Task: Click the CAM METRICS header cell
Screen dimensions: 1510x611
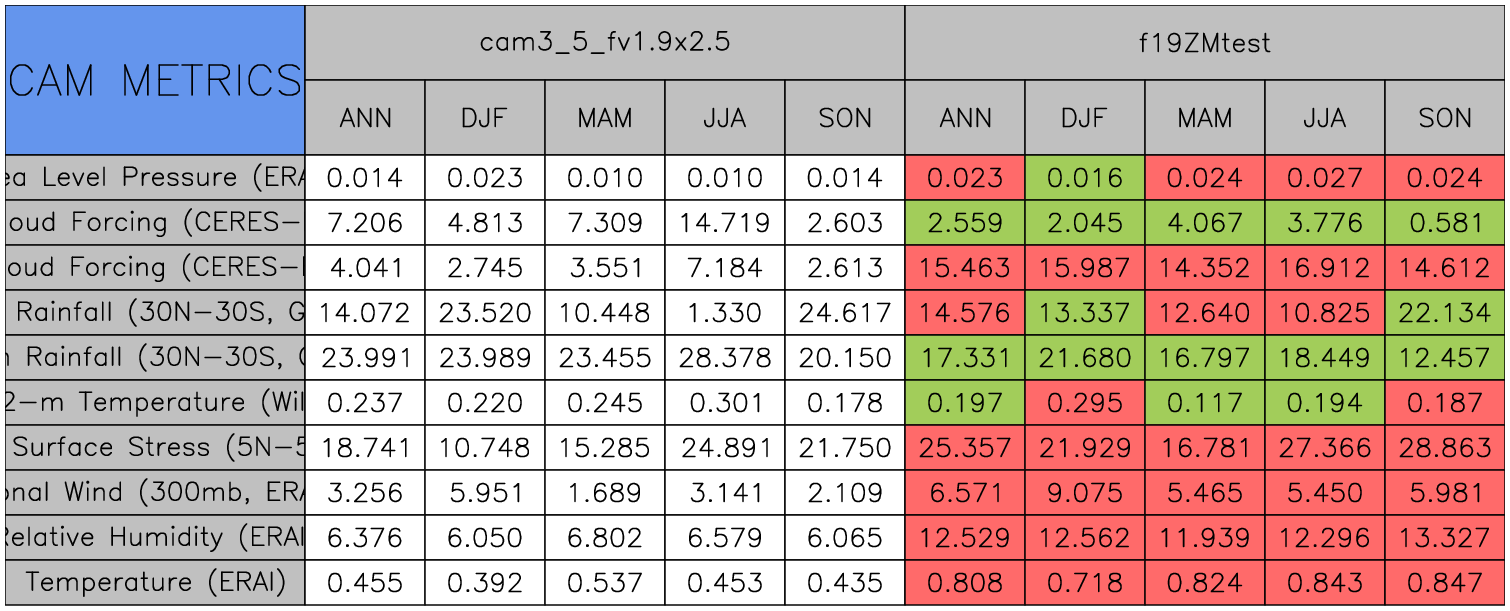Action: coord(154,80)
